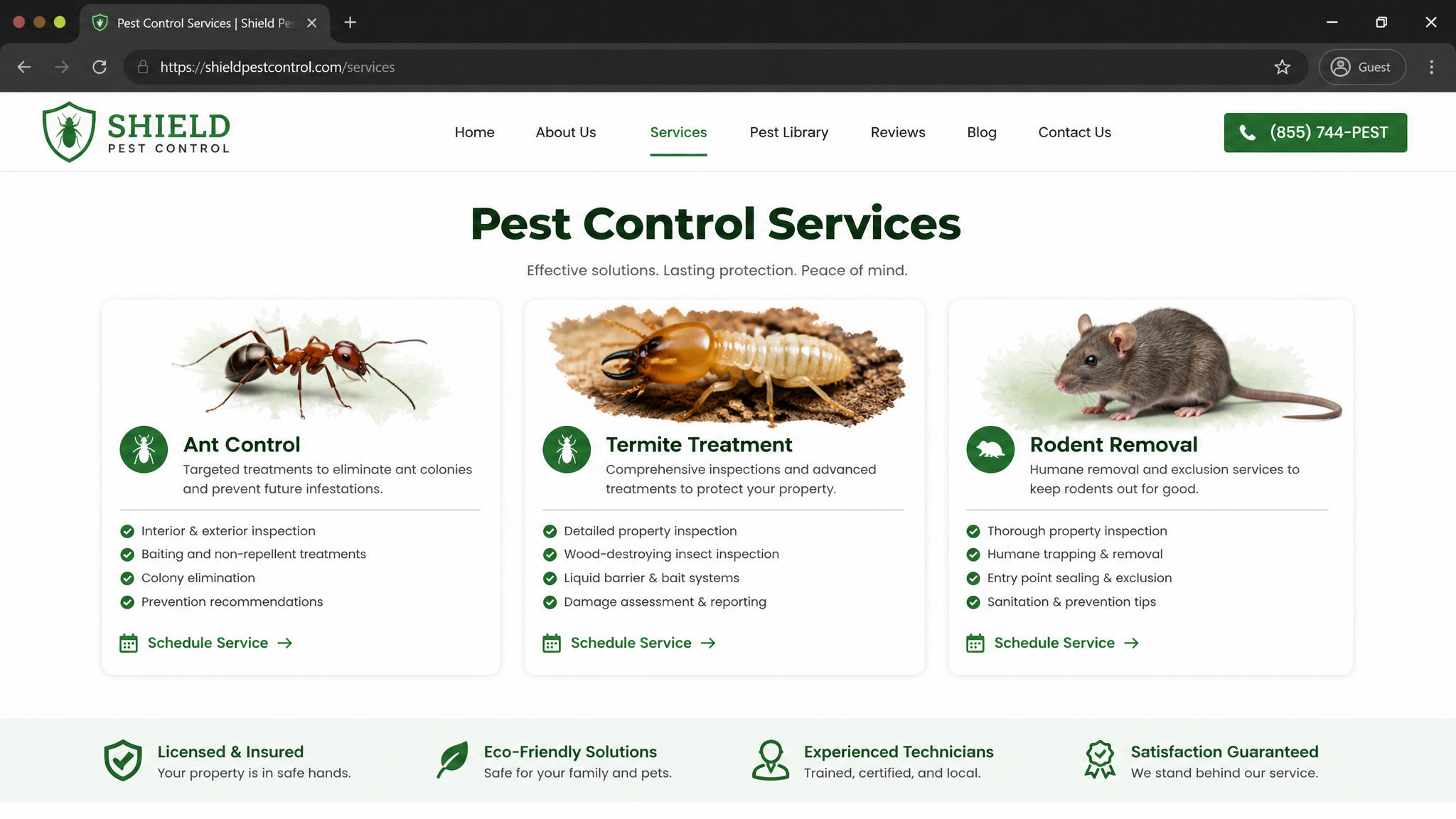Click the Satisfaction Guaranteed ribbon icon
This screenshot has width=1456, height=819.
tap(1100, 760)
